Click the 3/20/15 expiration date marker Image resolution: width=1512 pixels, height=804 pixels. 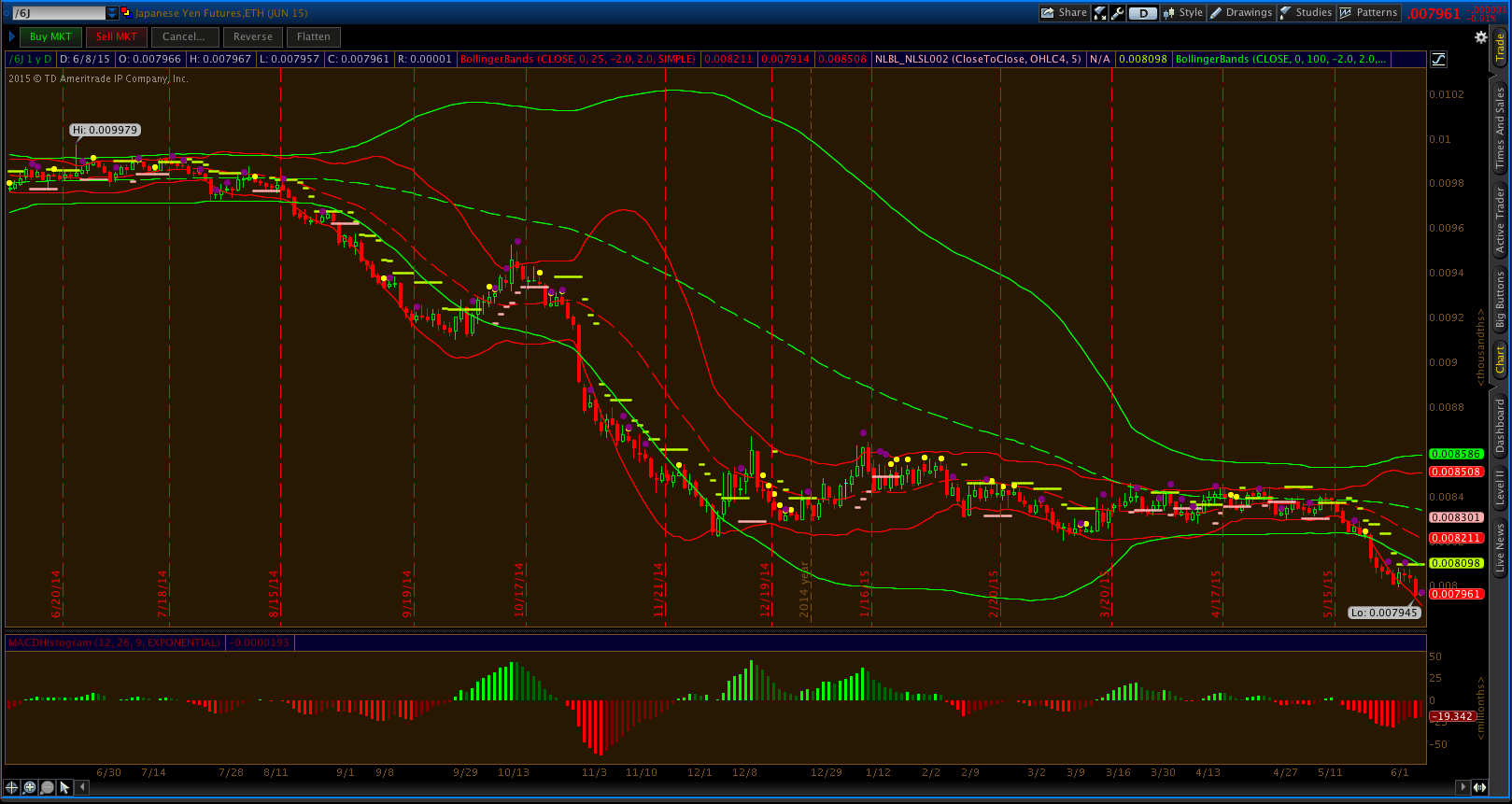click(x=1106, y=594)
